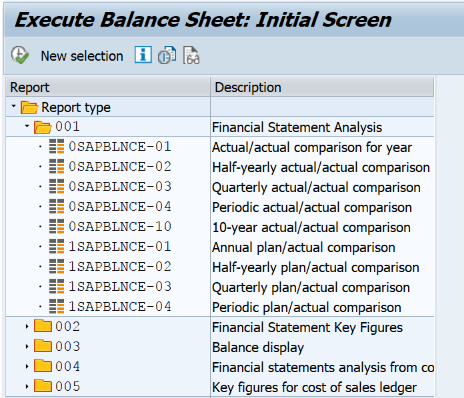Click the report documentation icon with clock
The height and width of the screenshot is (398, 464).
(x=167, y=55)
